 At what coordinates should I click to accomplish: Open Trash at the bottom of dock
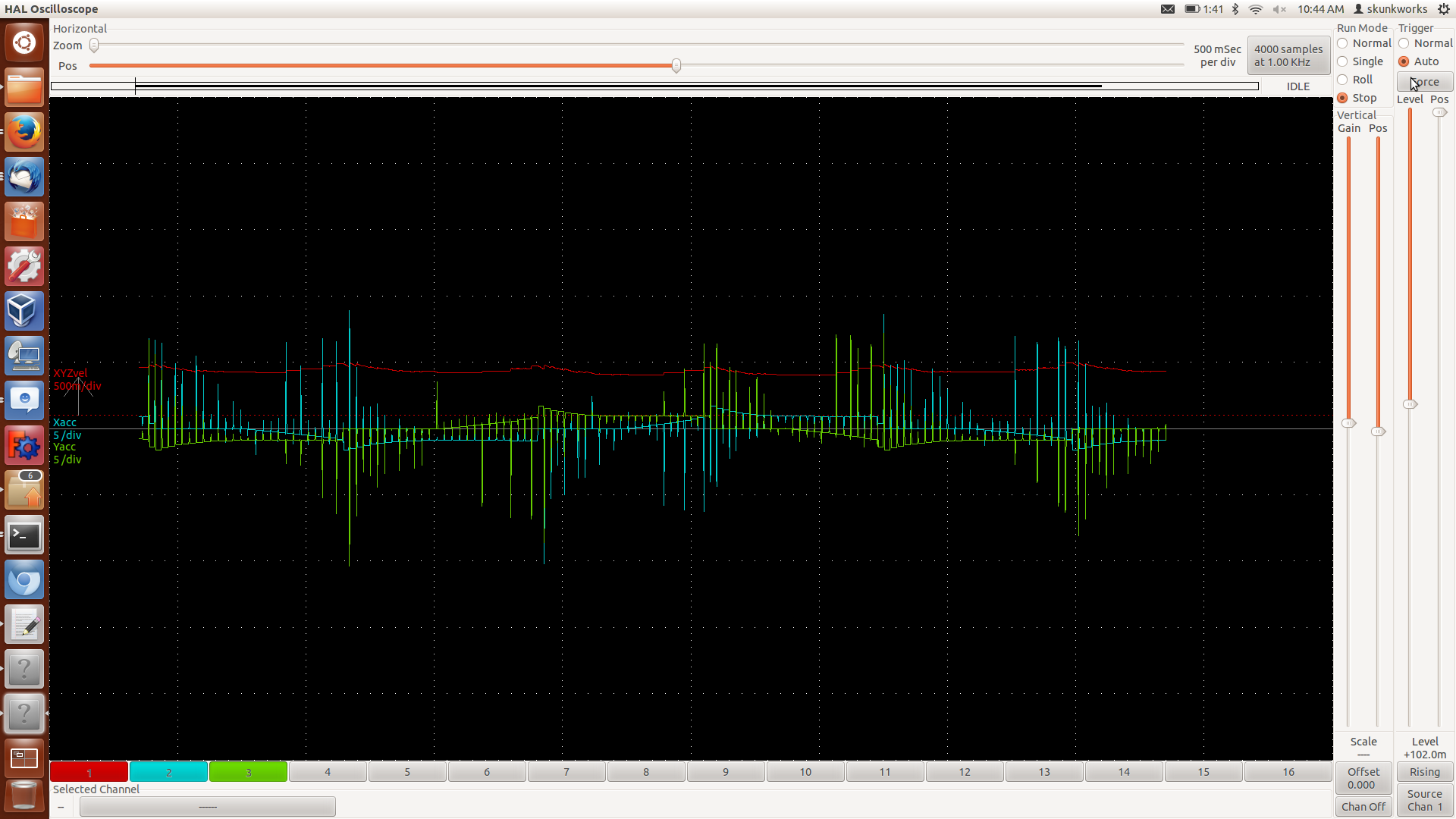click(x=24, y=796)
